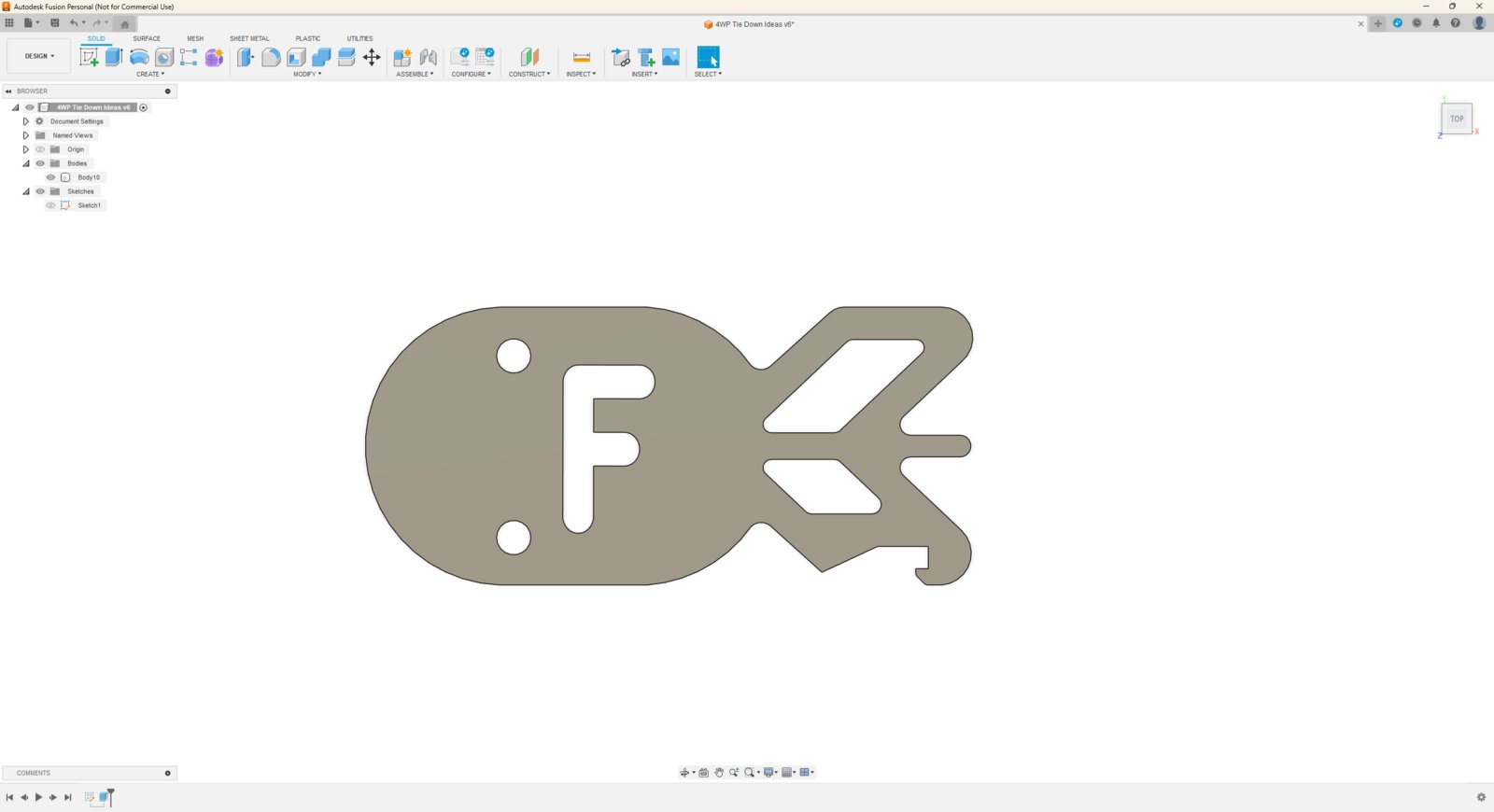1494x812 pixels.
Task: Select the Revolve tool
Action: [139, 57]
